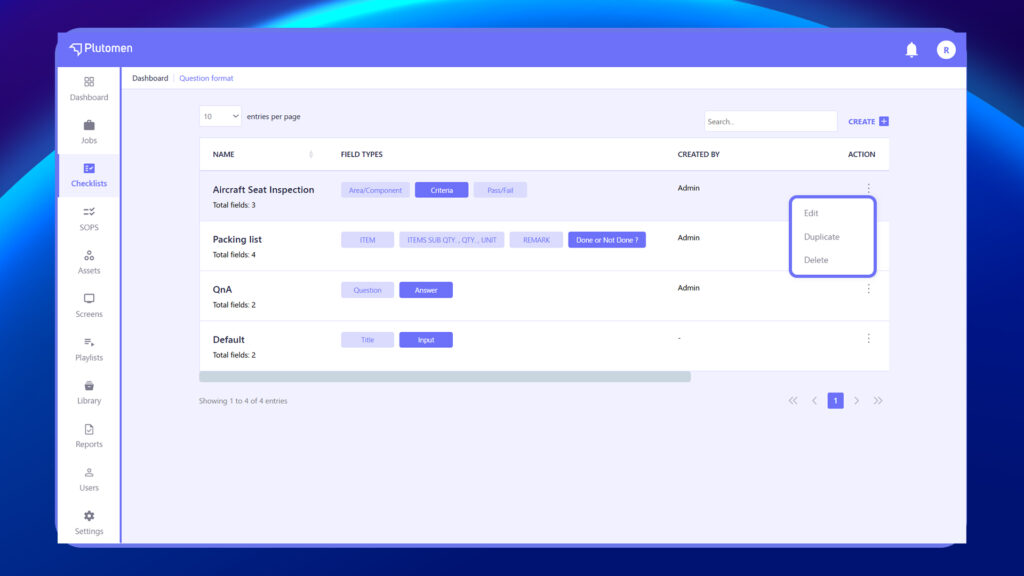Go to the previous page arrow
The height and width of the screenshot is (576, 1024).
814,400
